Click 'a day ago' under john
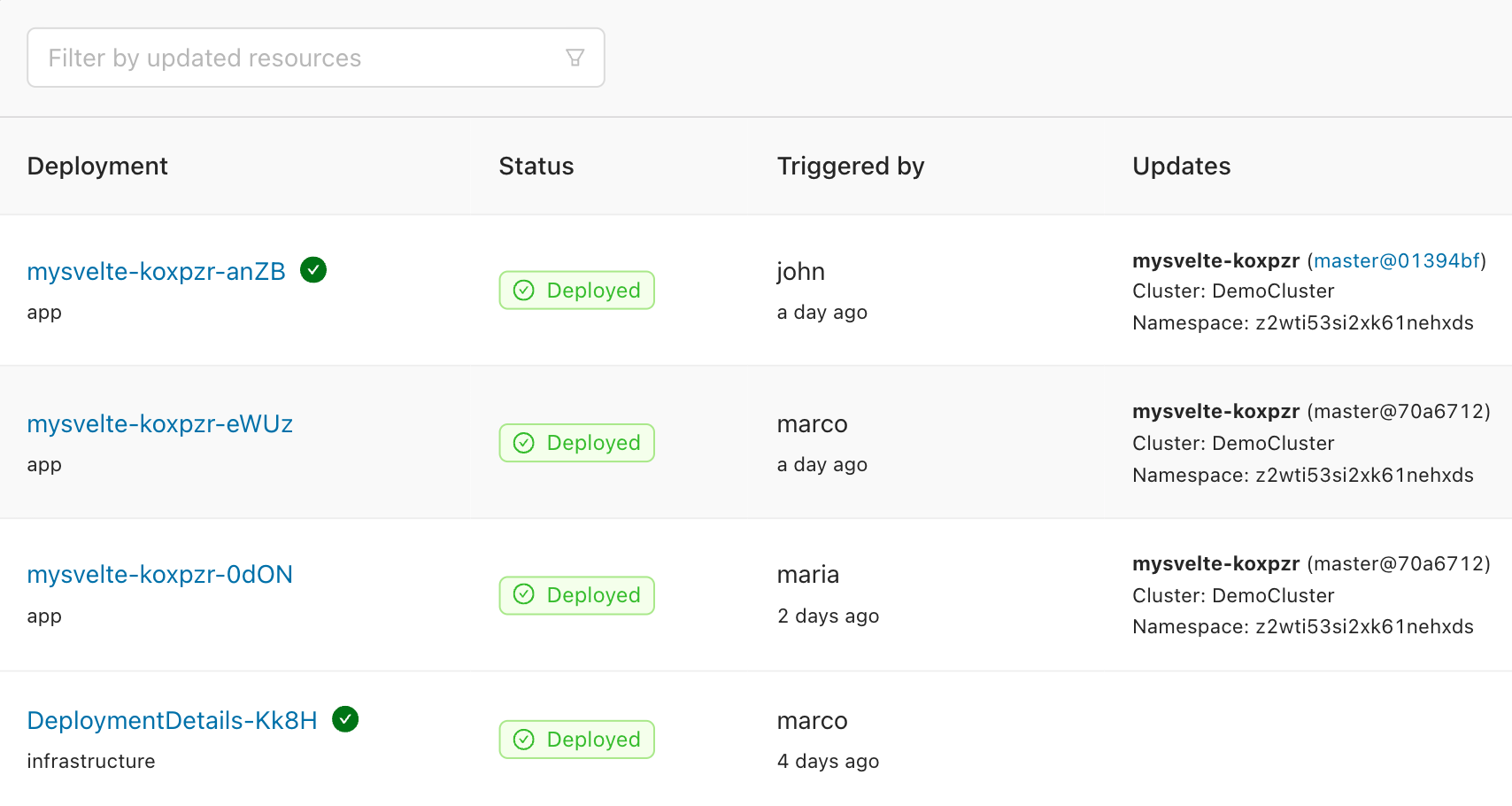This screenshot has width=1512, height=806. (x=822, y=312)
